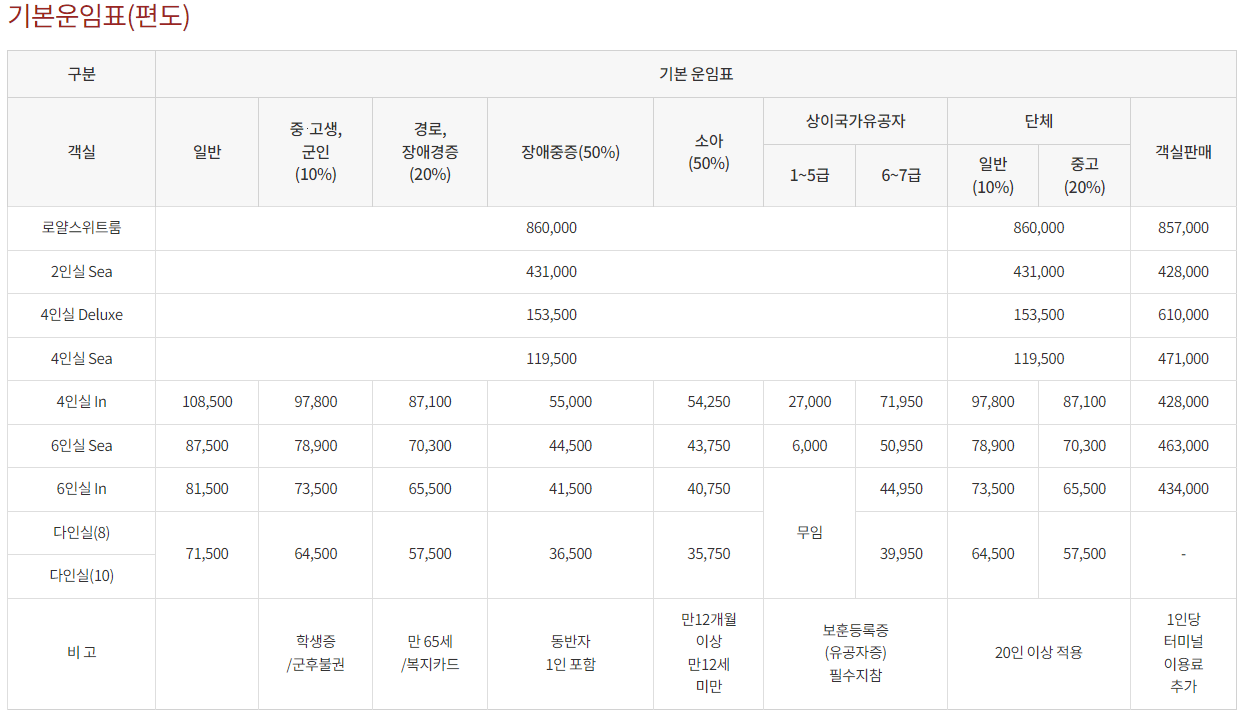The width and height of the screenshot is (1243, 715).
Task: Select the 36,500 fare cell
Action: point(570,554)
